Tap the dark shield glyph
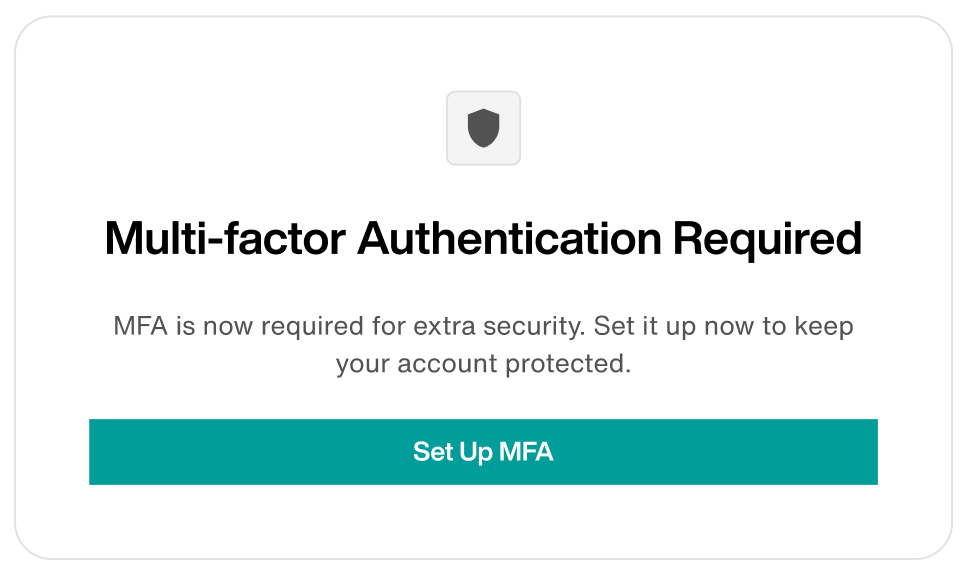This screenshot has width=966, height=575. pos(483,128)
